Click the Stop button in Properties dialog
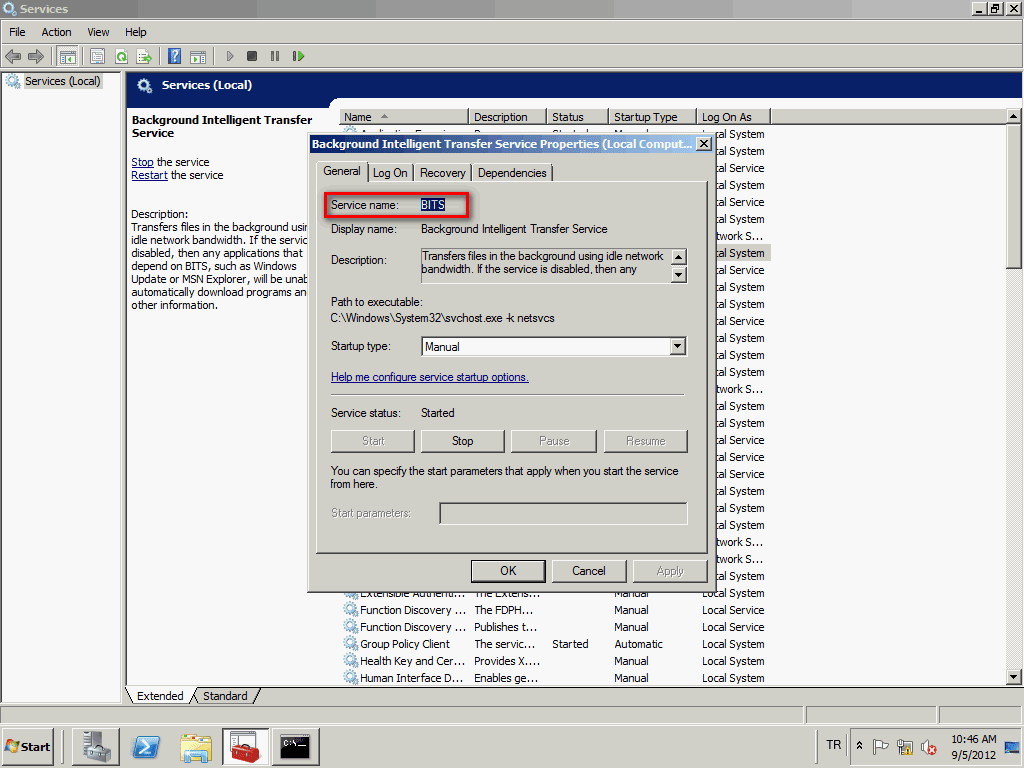 tap(462, 441)
